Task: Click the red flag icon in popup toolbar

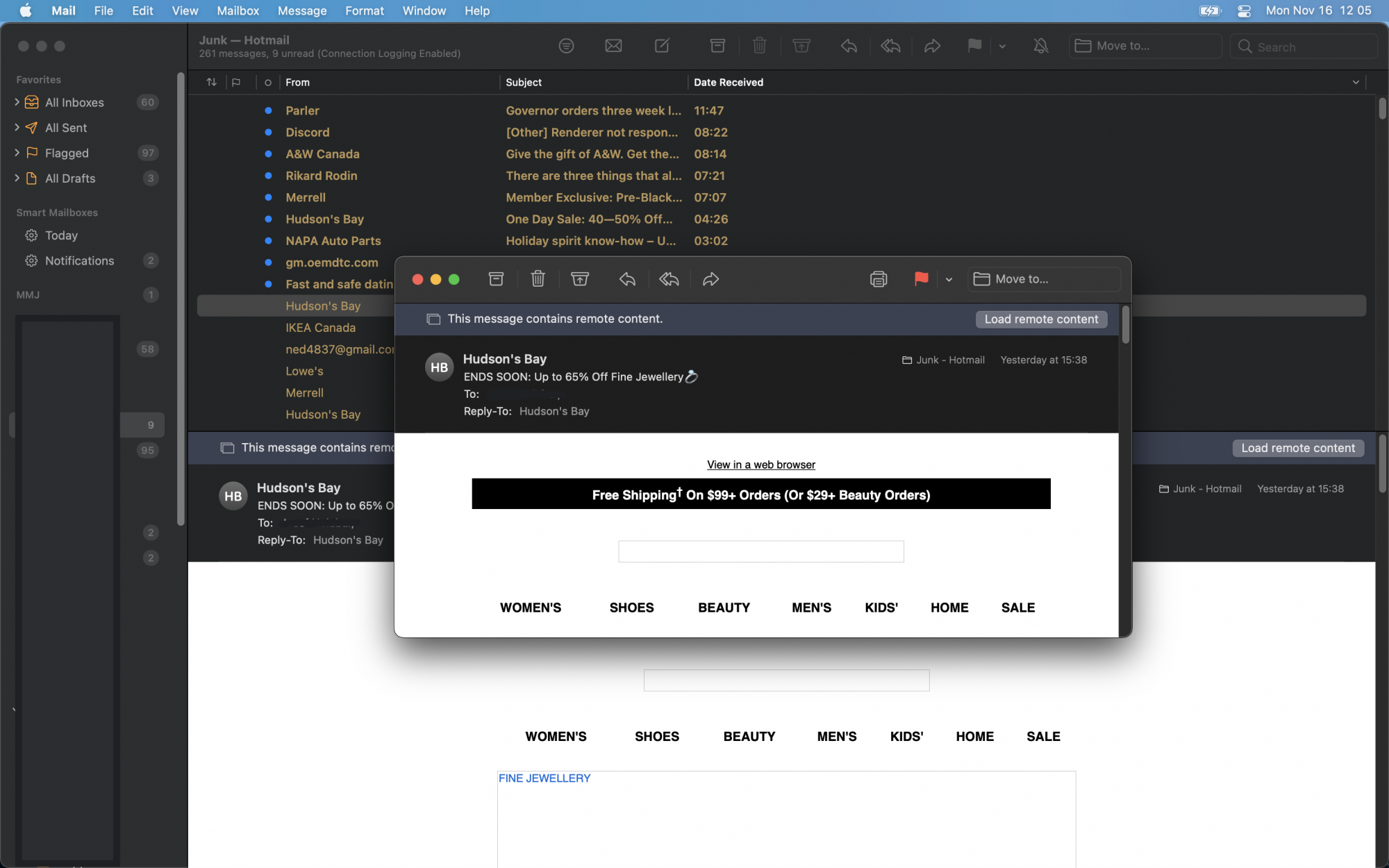Action: coord(921,279)
